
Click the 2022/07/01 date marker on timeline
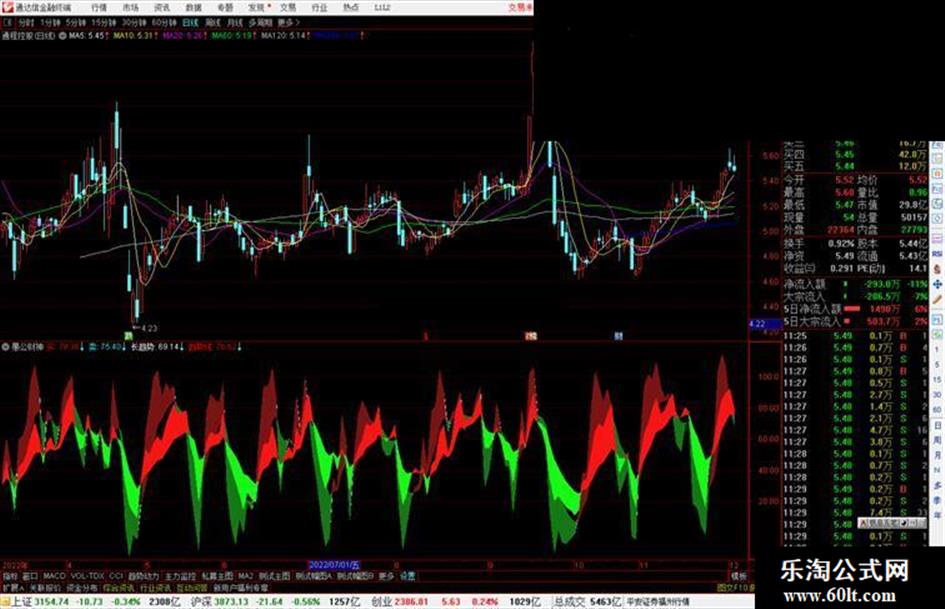[334, 565]
